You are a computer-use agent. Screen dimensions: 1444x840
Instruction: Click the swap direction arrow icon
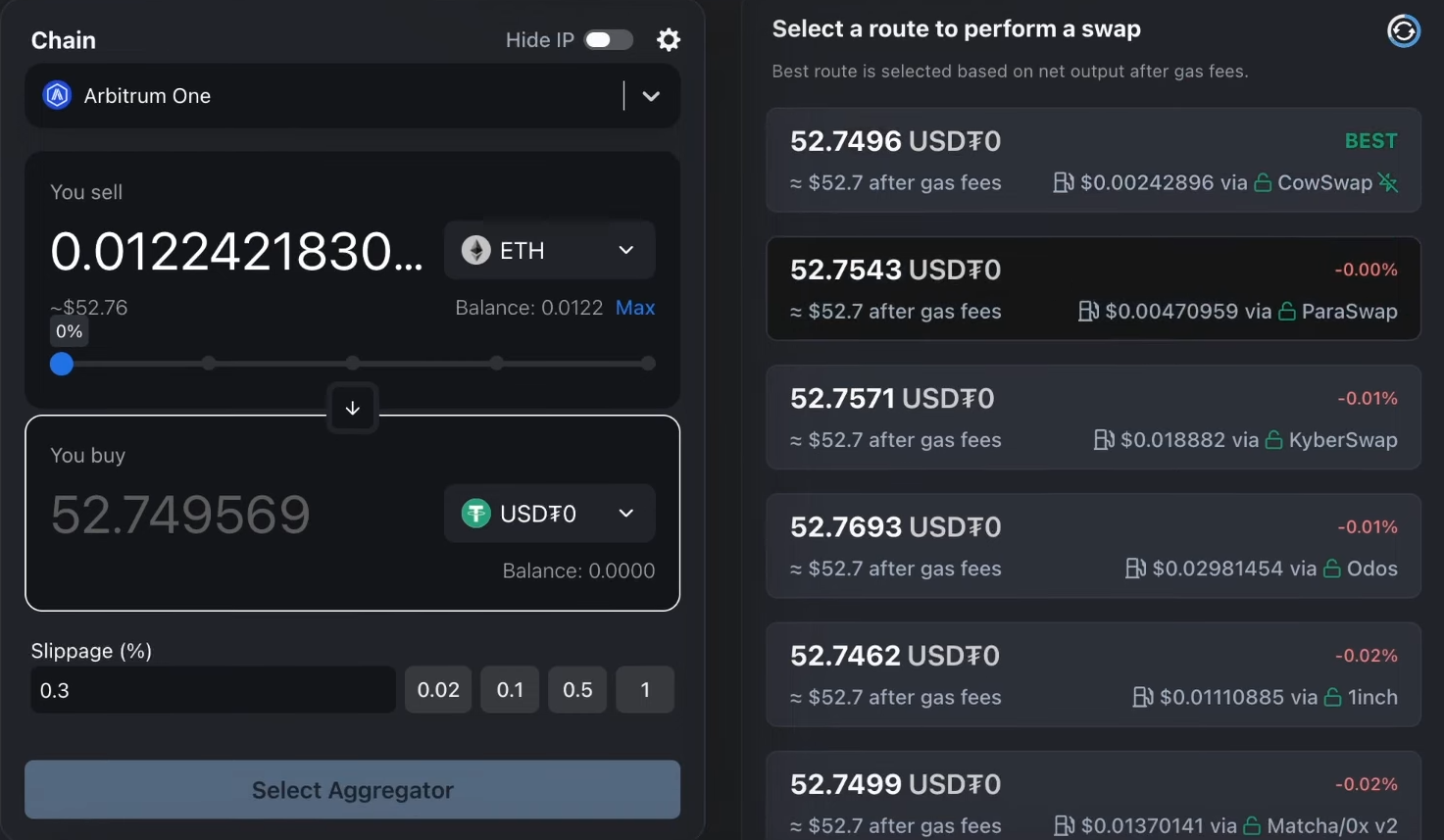353,408
